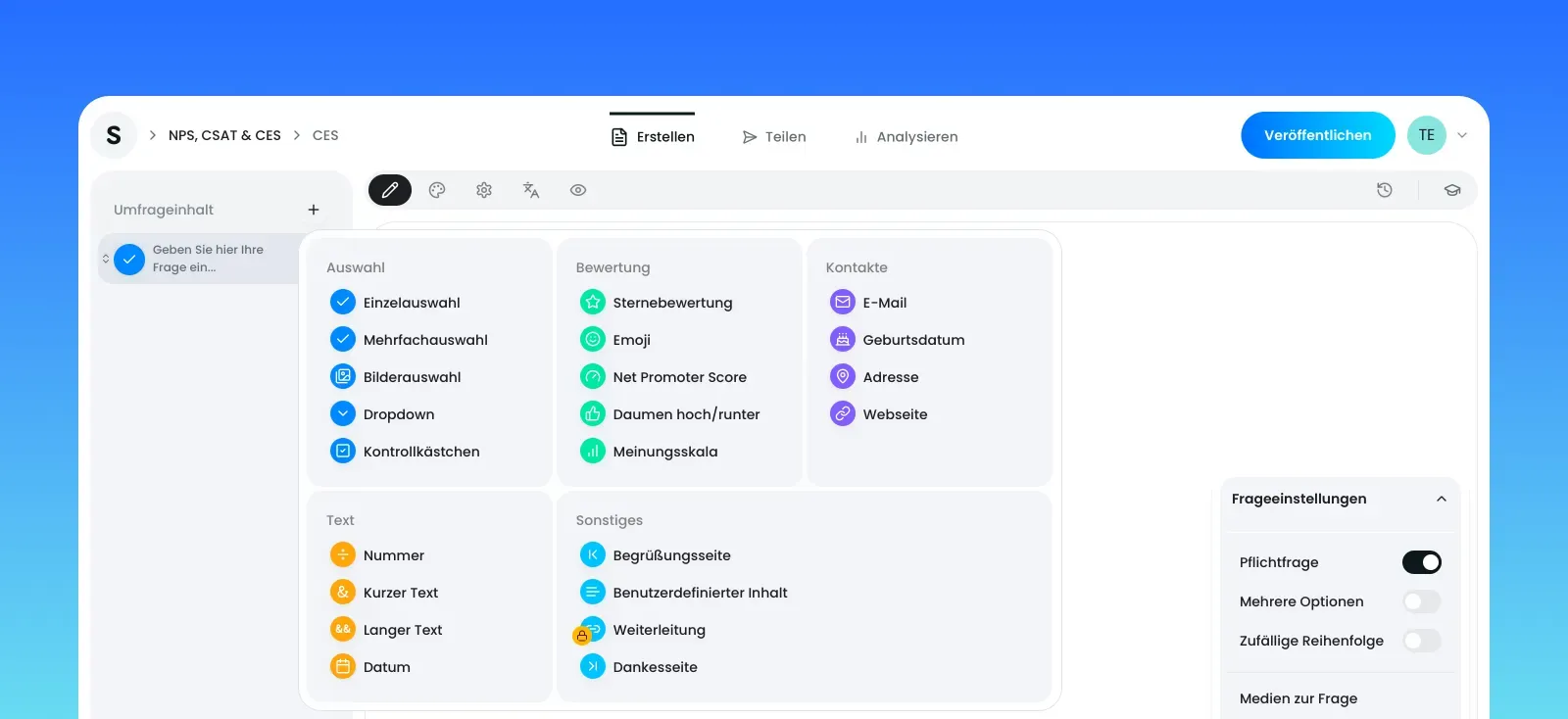Click the E-Mail envelope icon
Viewport: 1568px width, 719px height.
click(x=843, y=302)
